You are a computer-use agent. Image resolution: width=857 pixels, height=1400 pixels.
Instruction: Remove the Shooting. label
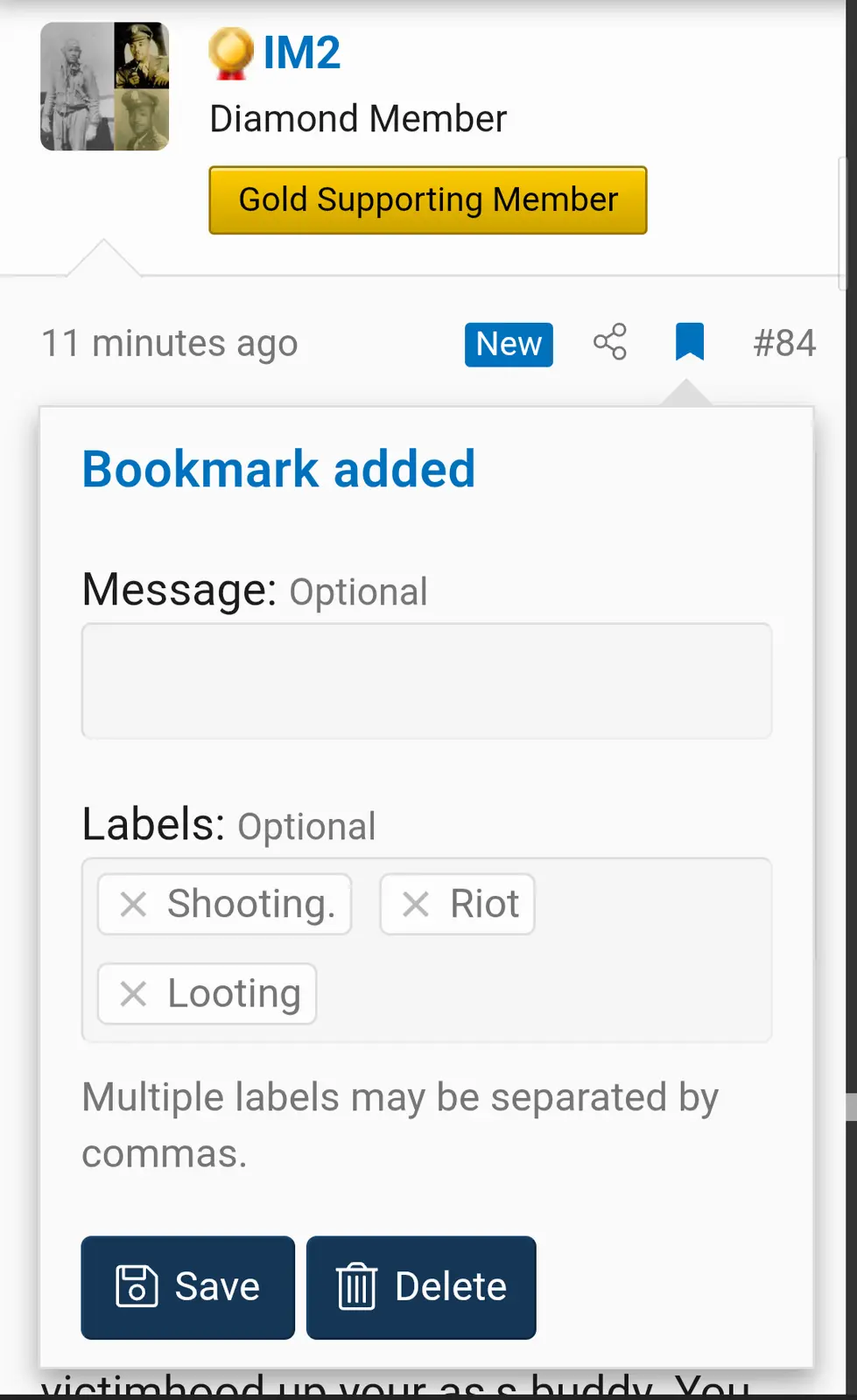pos(133,904)
